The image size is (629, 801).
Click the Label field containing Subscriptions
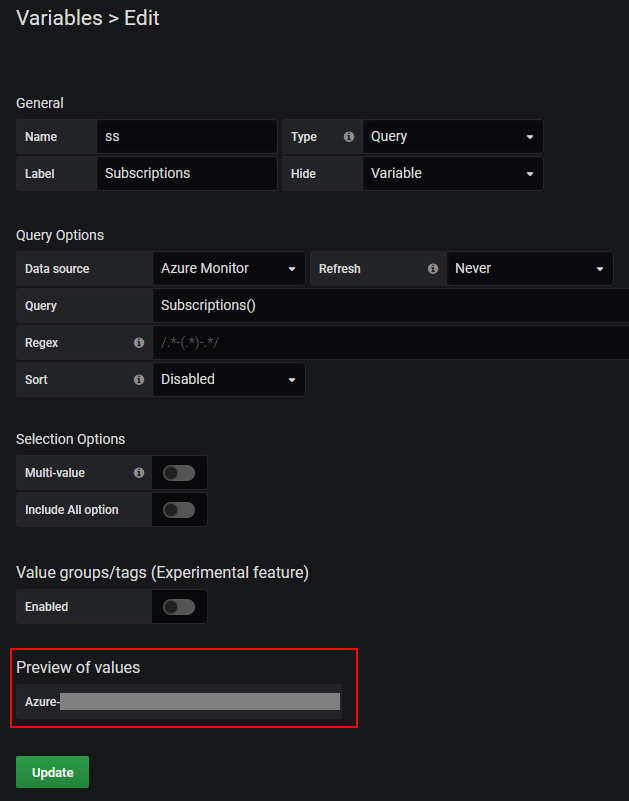click(x=187, y=174)
